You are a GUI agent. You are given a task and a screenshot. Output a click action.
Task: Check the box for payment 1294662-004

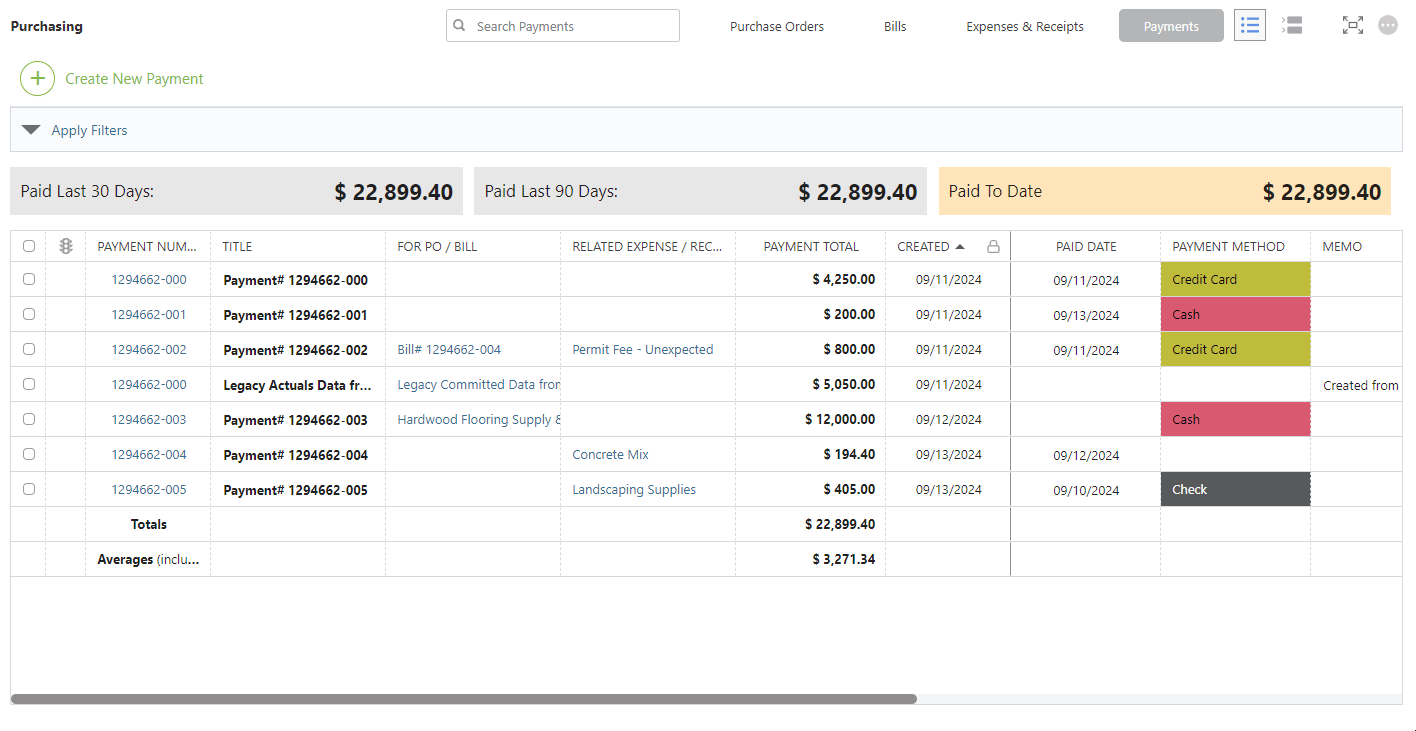[x=29, y=454]
